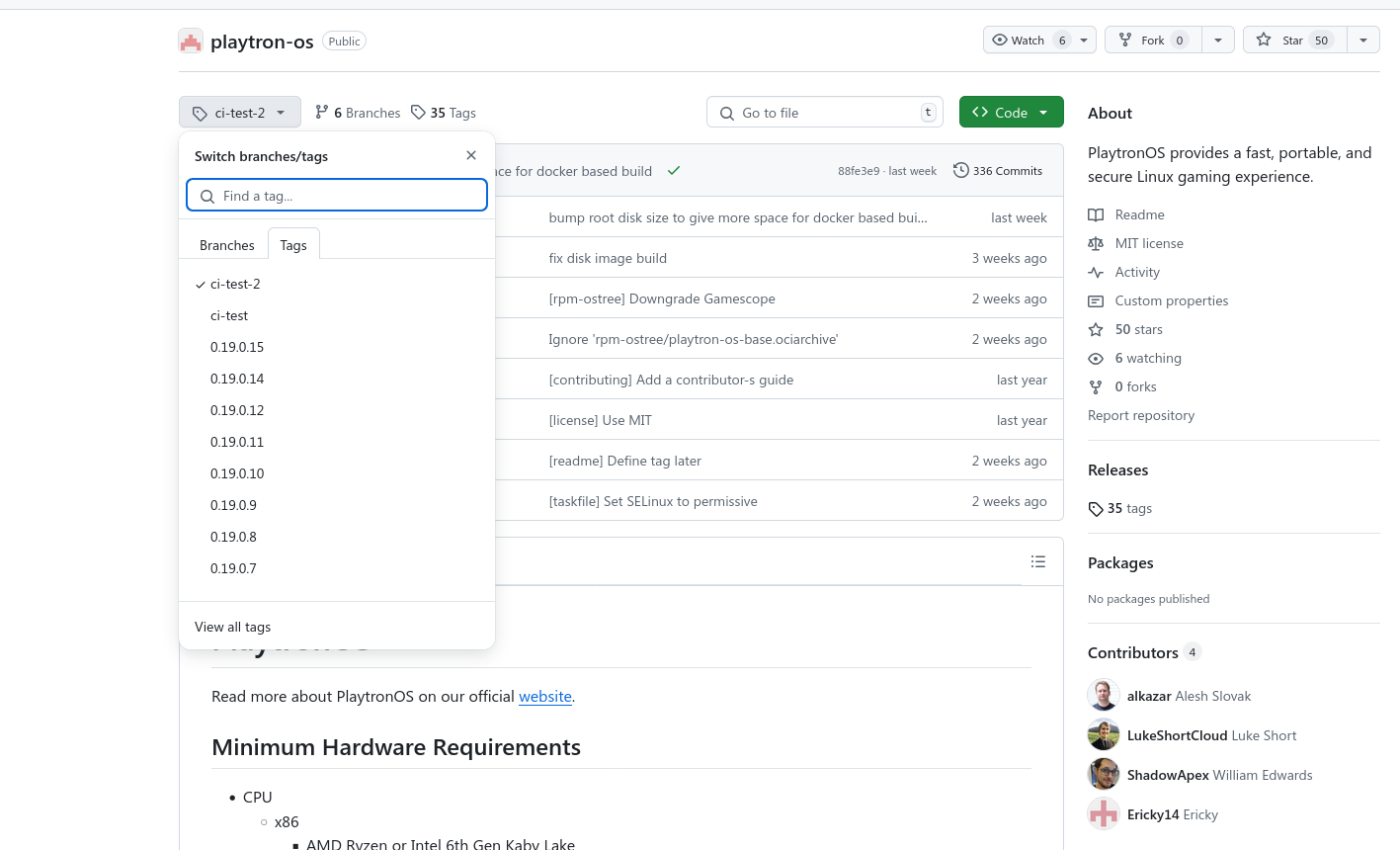Click the star icon beside 50 stars

[x=1096, y=329]
